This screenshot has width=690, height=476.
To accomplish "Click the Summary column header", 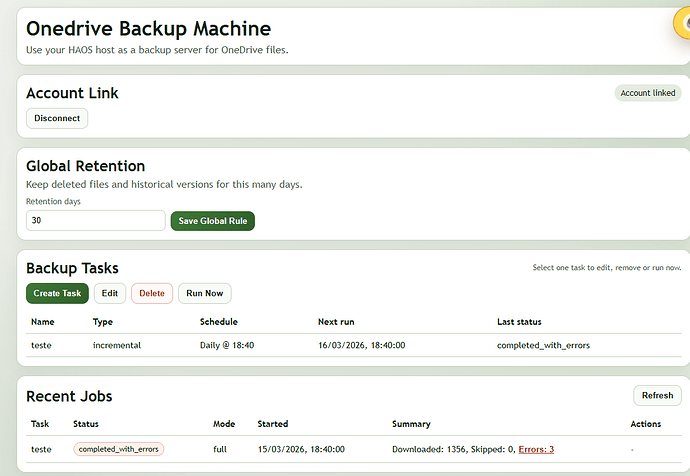I will [x=411, y=424].
